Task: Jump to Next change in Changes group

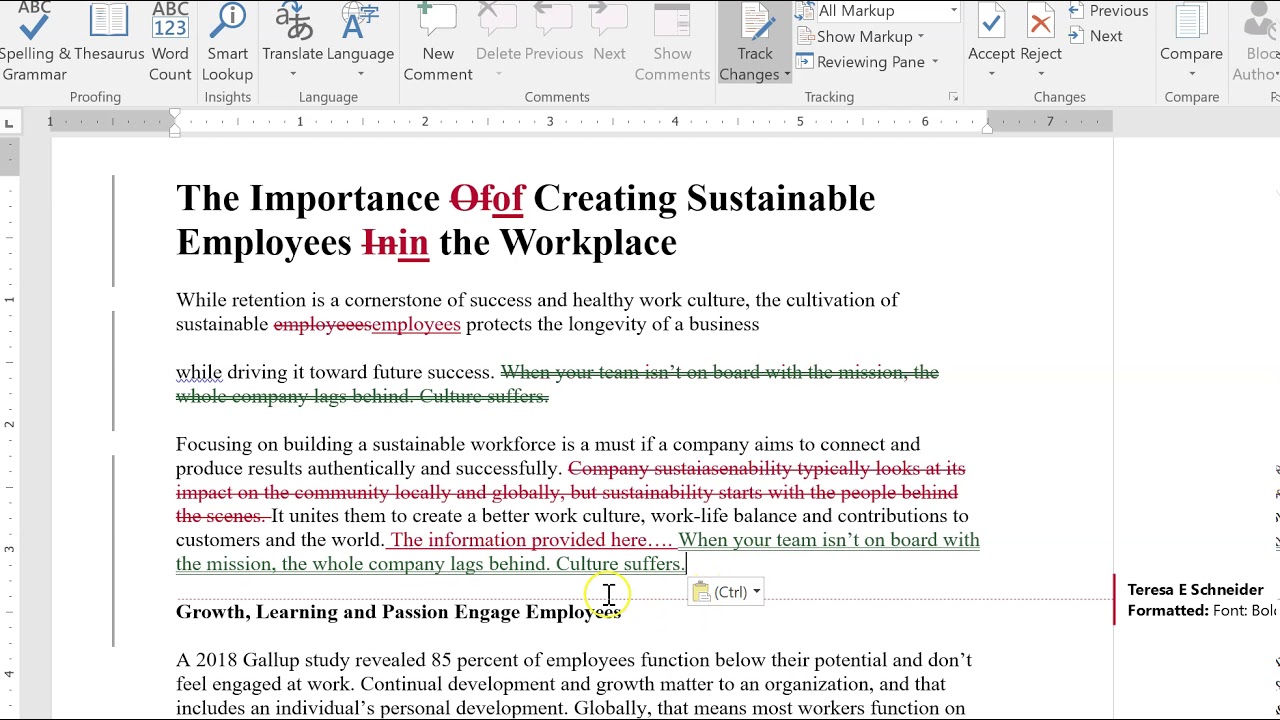Action: click(1095, 36)
